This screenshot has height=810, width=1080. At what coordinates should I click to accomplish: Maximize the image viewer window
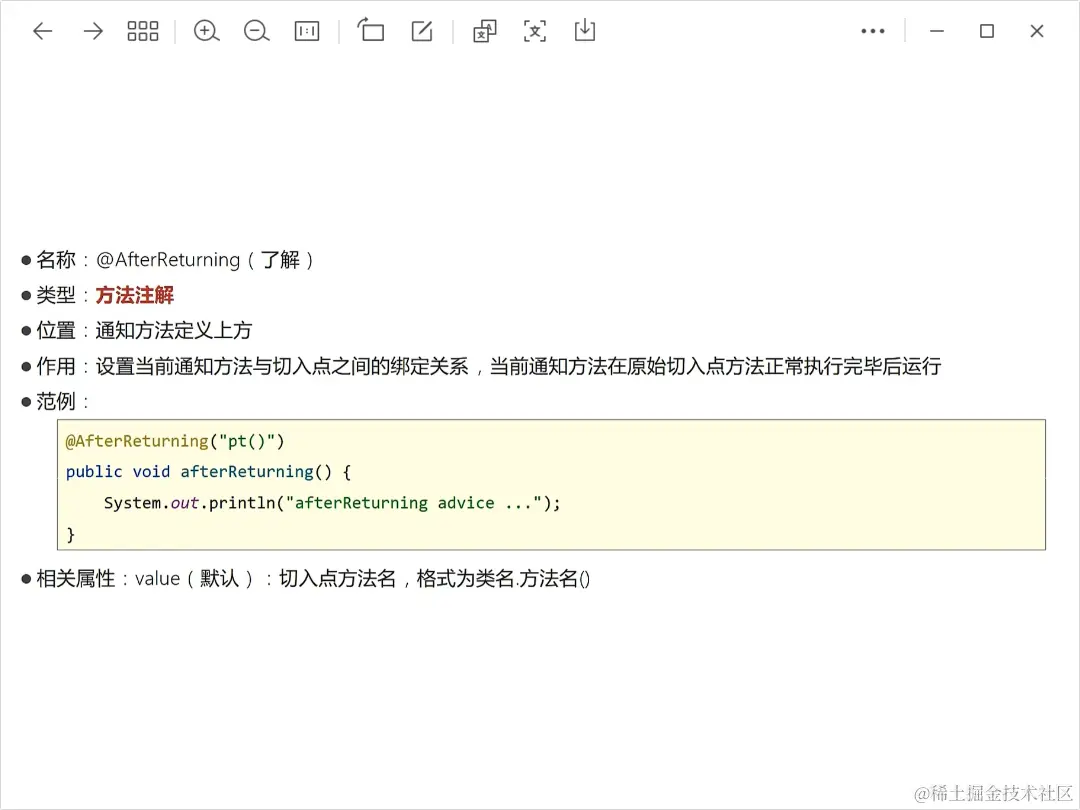click(x=987, y=31)
